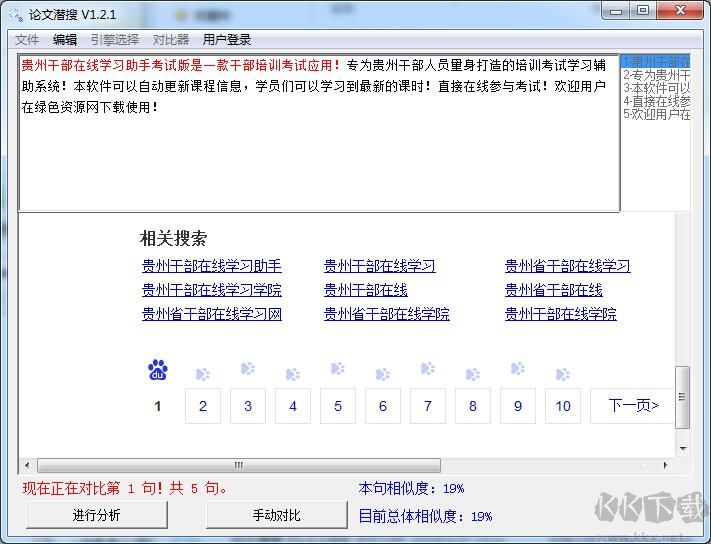This screenshot has height=544, width=711.
Task: Click the Baidu paw icon above page 1
Action: [x=157, y=370]
